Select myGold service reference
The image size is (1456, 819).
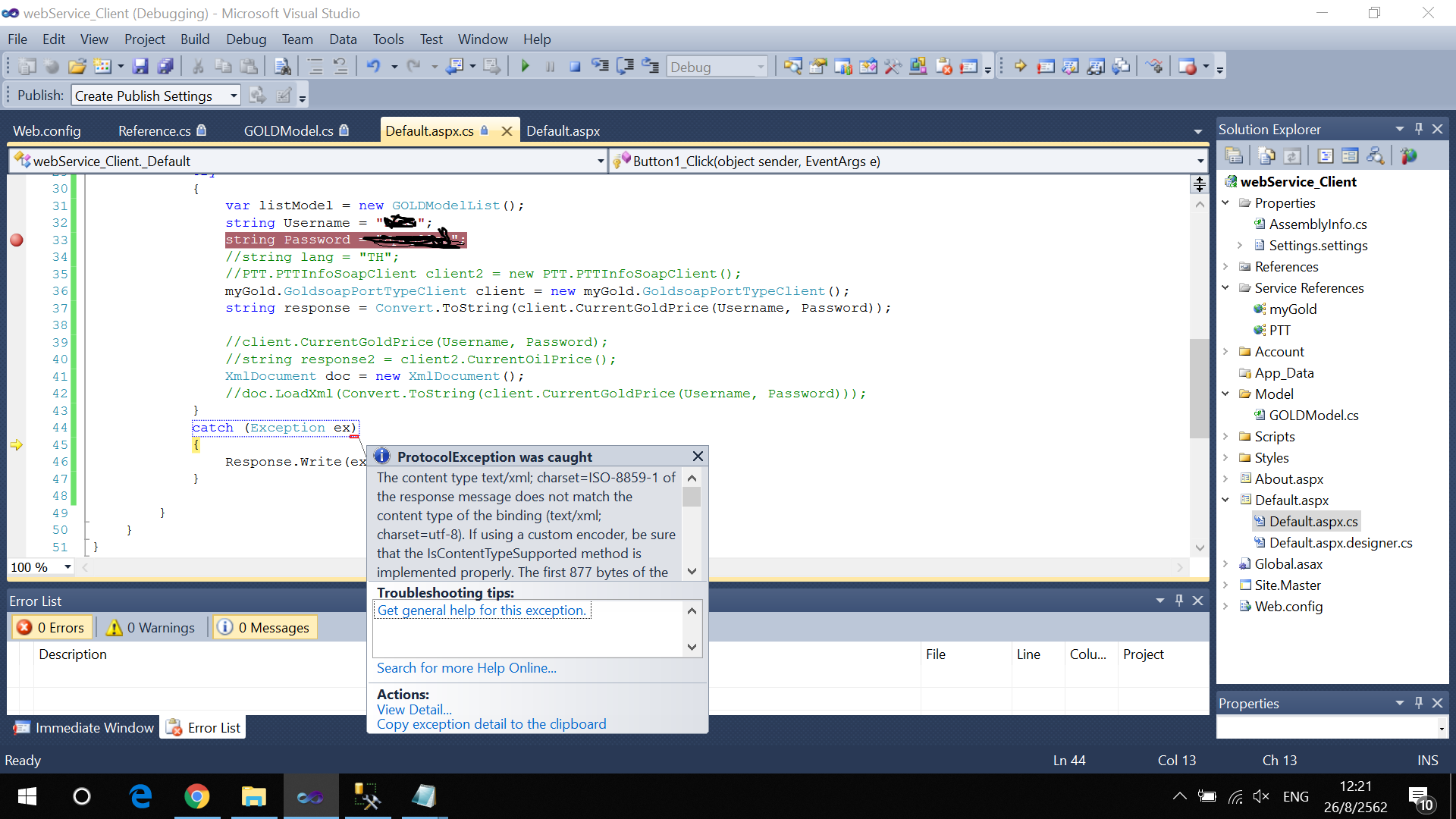1292,309
